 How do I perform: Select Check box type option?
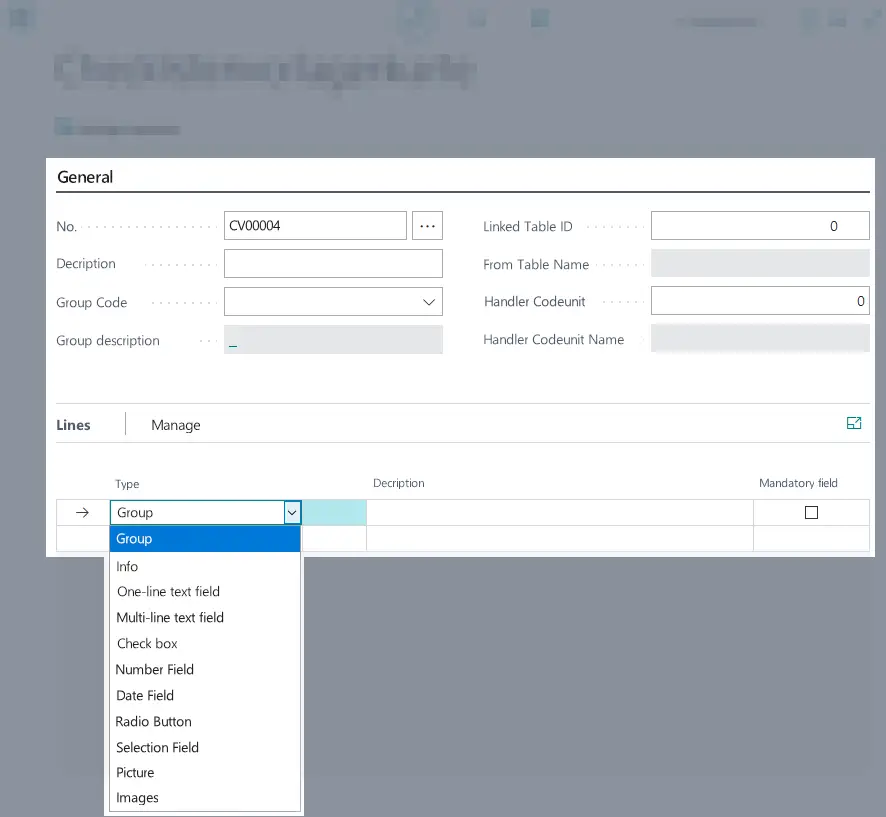pos(147,644)
